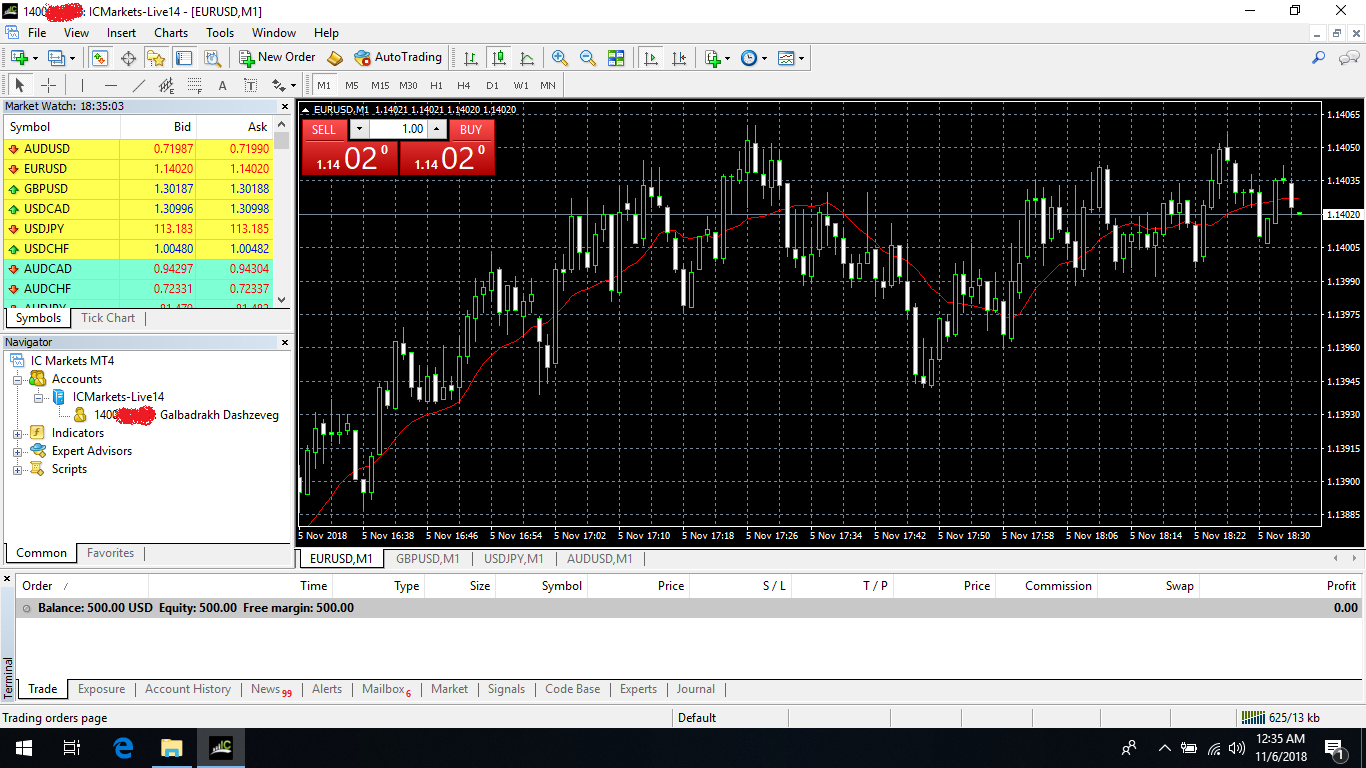Select the trendline drawing tool
1366x768 pixels.
tap(139, 85)
